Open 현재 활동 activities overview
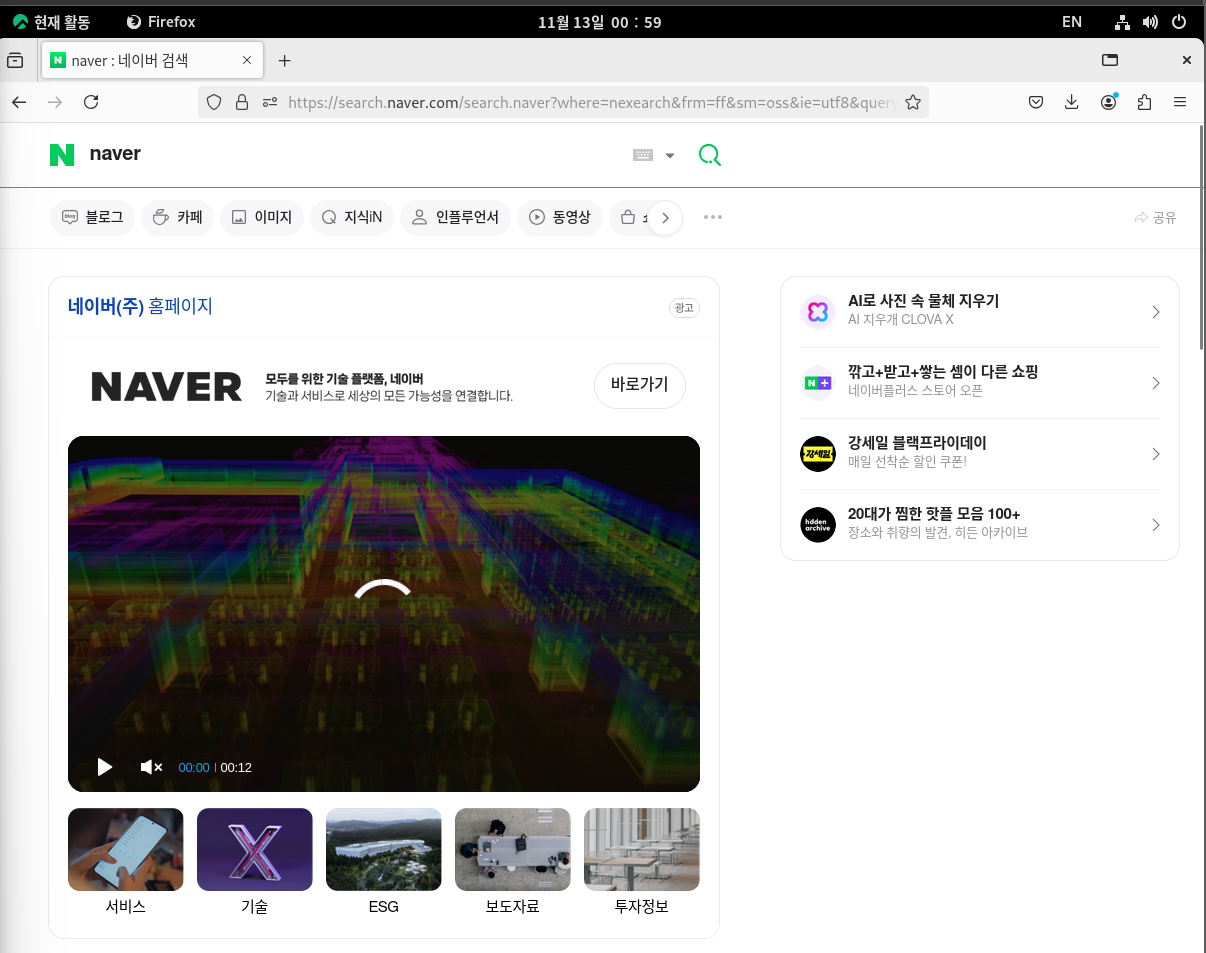The image size is (1206, 953). pyautogui.click(x=51, y=22)
